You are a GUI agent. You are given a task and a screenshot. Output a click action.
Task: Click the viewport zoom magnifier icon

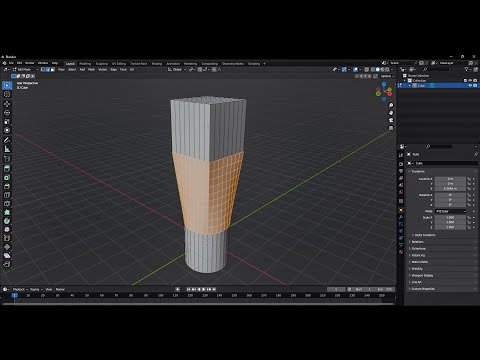pos(391,105)
